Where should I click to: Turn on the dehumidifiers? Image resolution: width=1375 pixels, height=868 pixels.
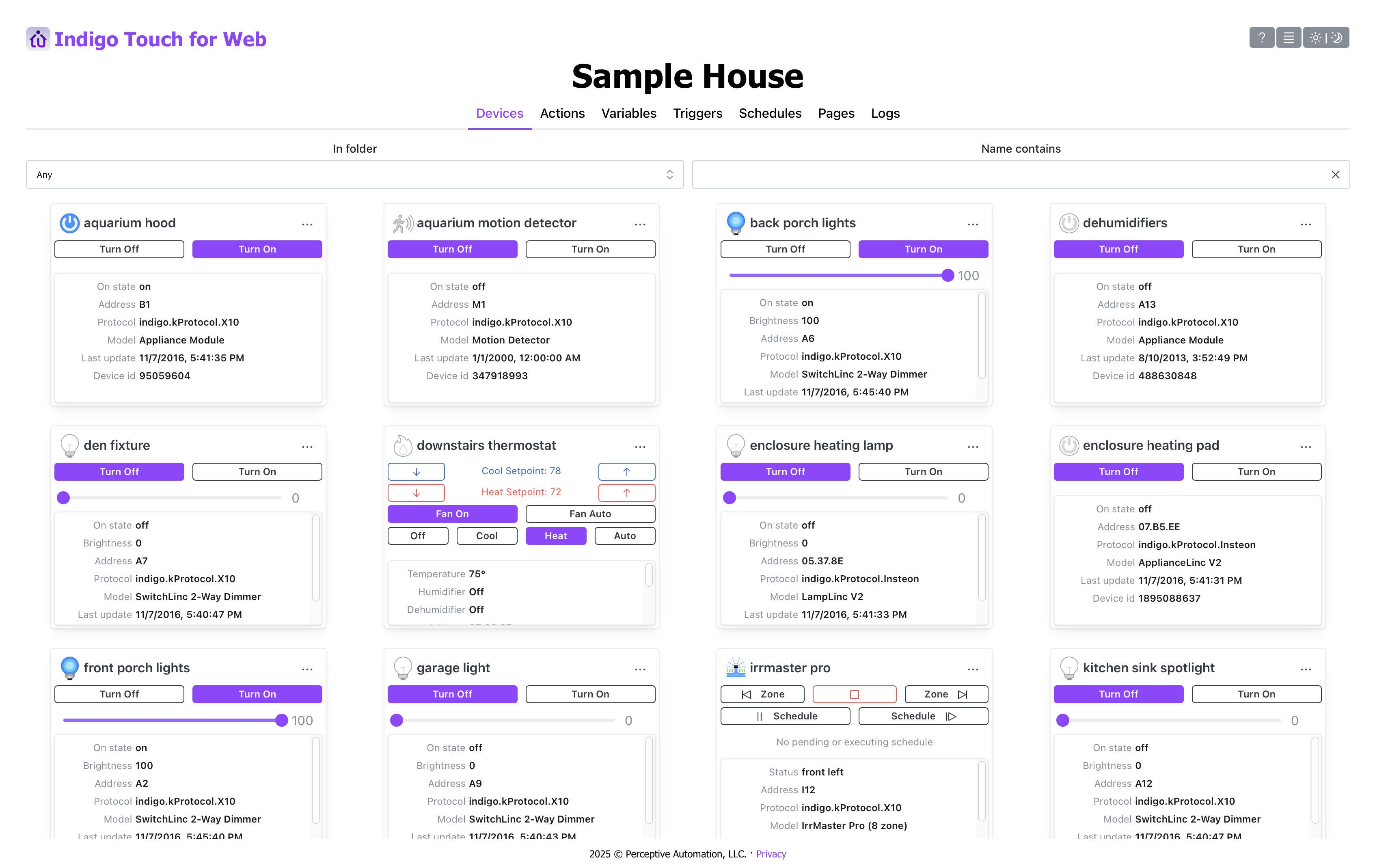pyautogui.click(x=1256, y=249)
